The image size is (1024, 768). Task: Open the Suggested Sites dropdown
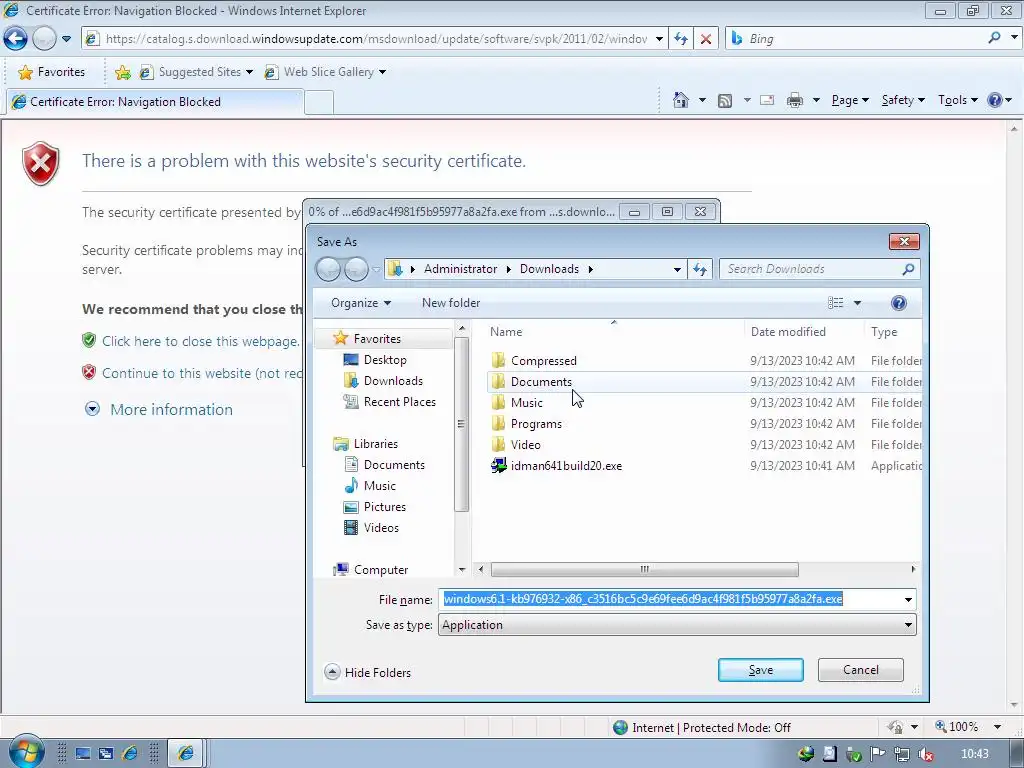pos(249,72)
